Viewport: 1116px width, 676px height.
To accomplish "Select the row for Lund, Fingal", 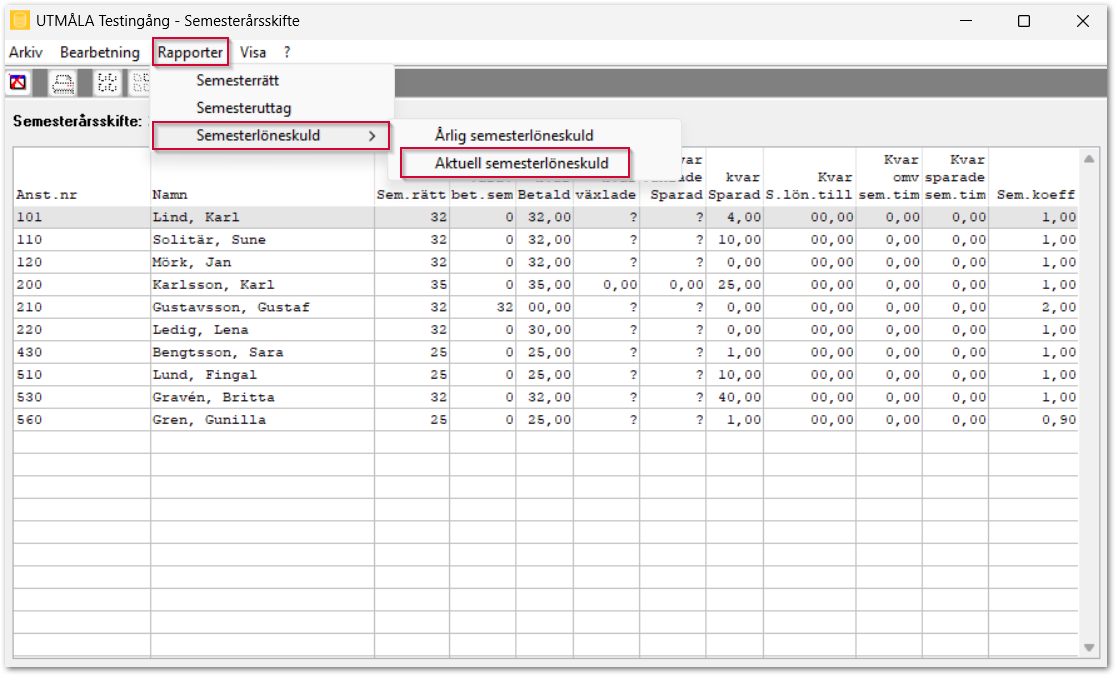I will [545, 374].
